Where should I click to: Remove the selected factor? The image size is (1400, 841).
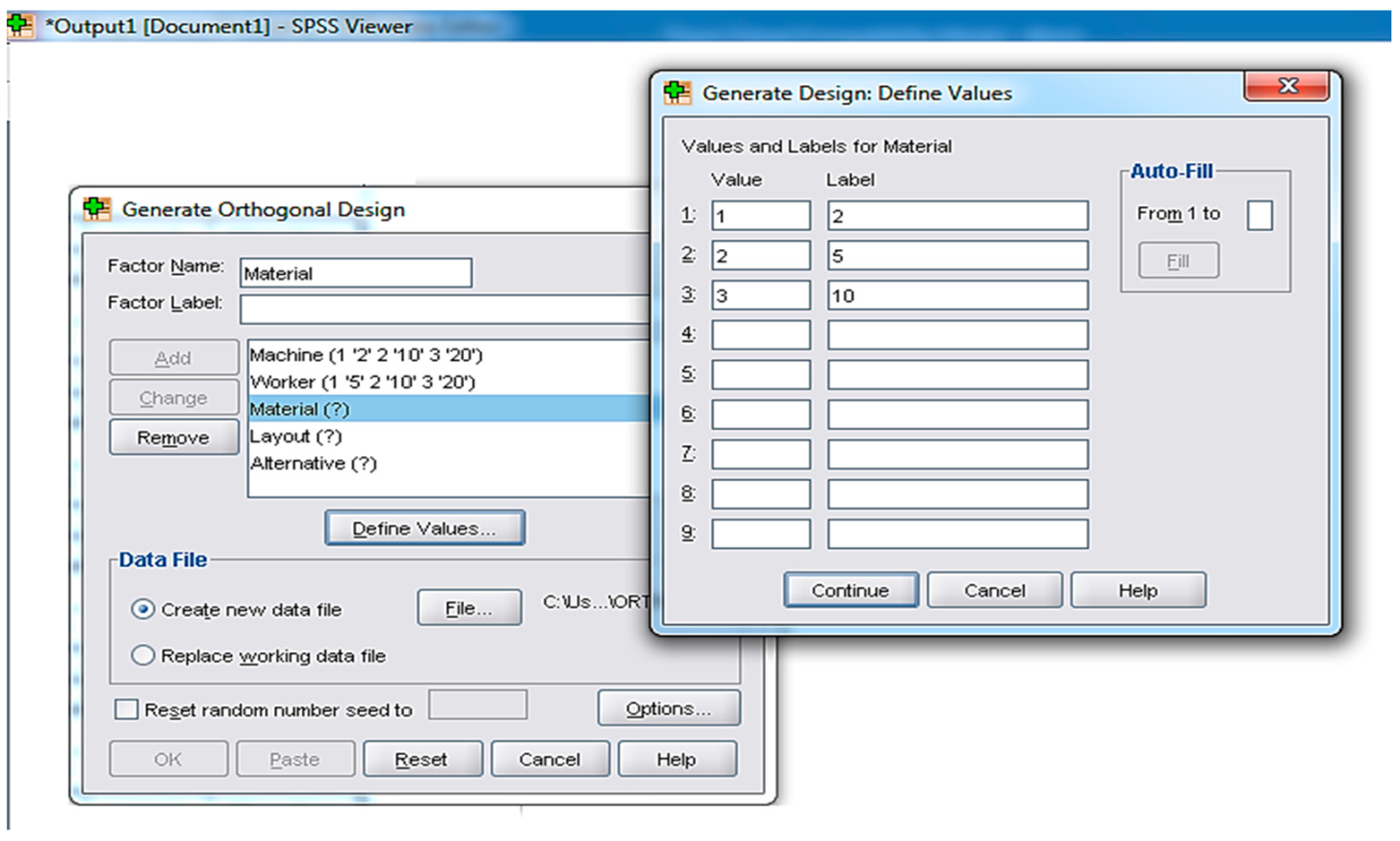173,437
